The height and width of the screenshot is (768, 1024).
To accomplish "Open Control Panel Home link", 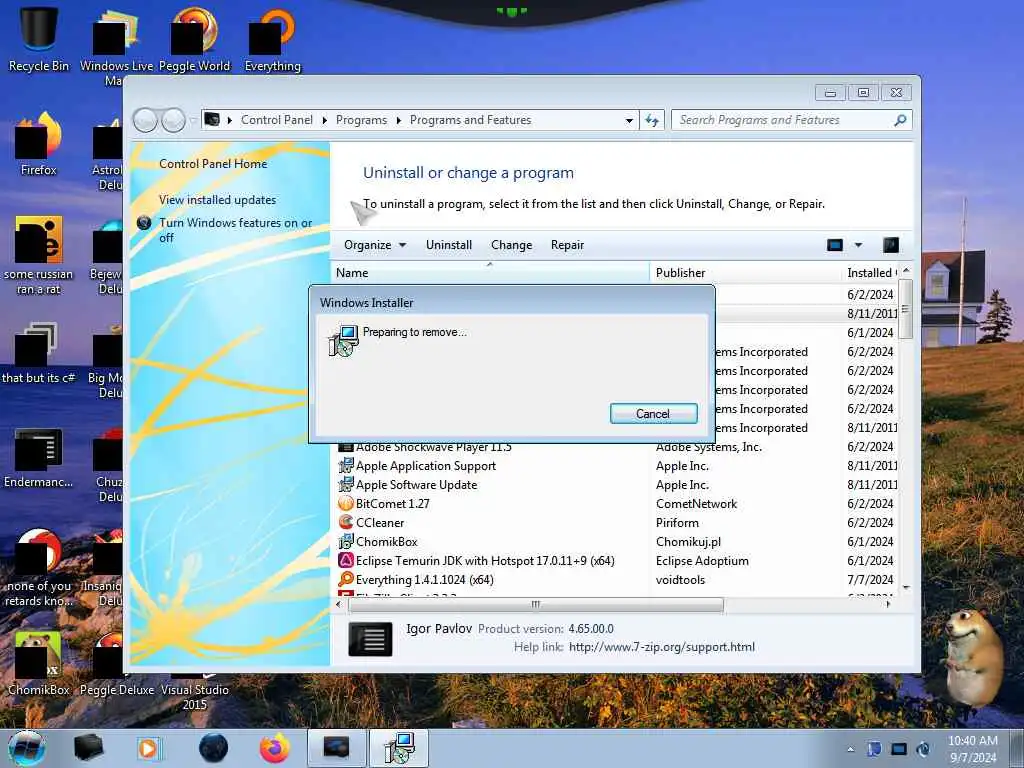I will coord(213,164).
